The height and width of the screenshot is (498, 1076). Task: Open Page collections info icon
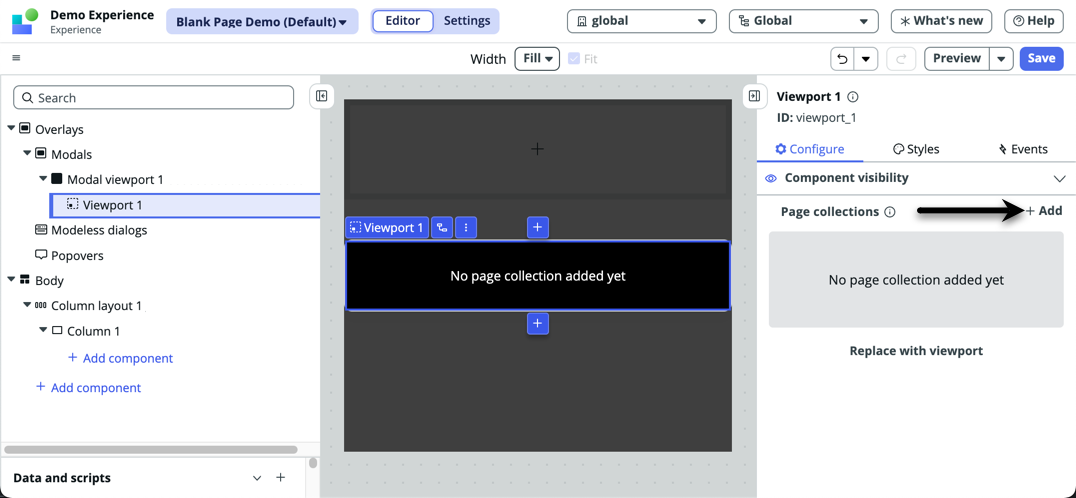click(x=890, y=212)
